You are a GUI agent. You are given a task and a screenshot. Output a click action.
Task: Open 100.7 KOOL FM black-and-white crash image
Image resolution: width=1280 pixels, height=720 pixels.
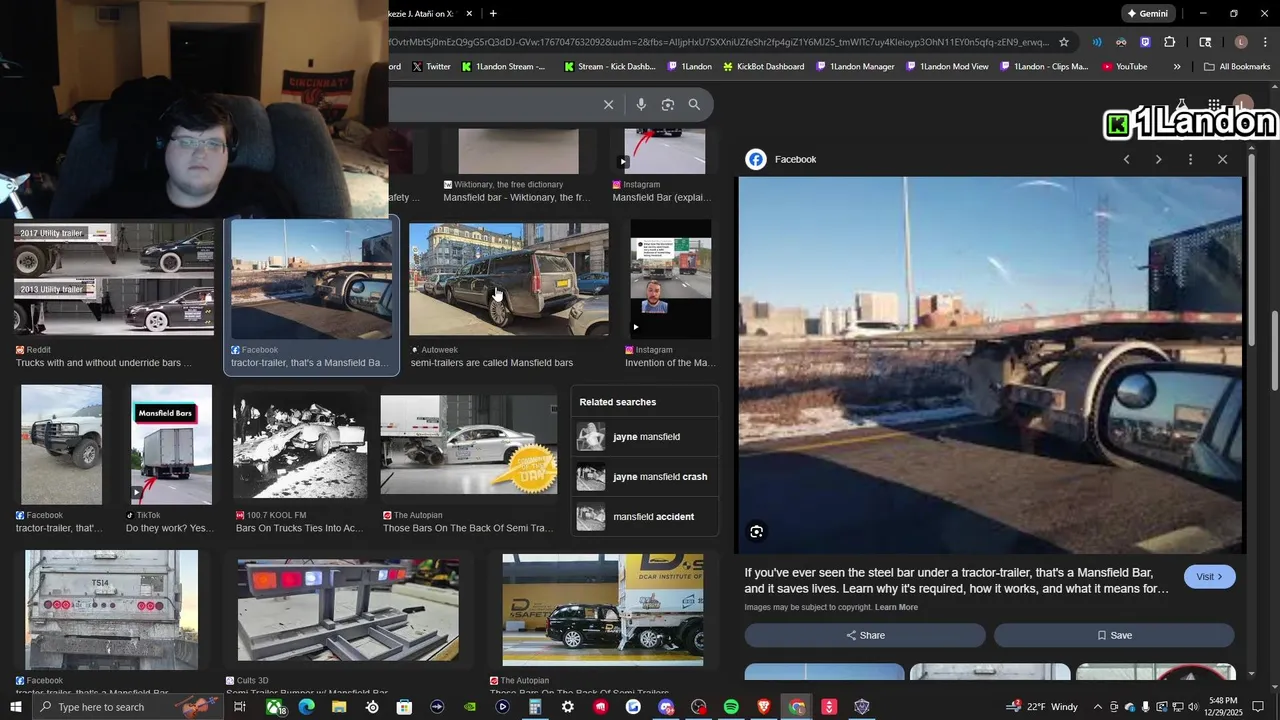coord(300,447)
